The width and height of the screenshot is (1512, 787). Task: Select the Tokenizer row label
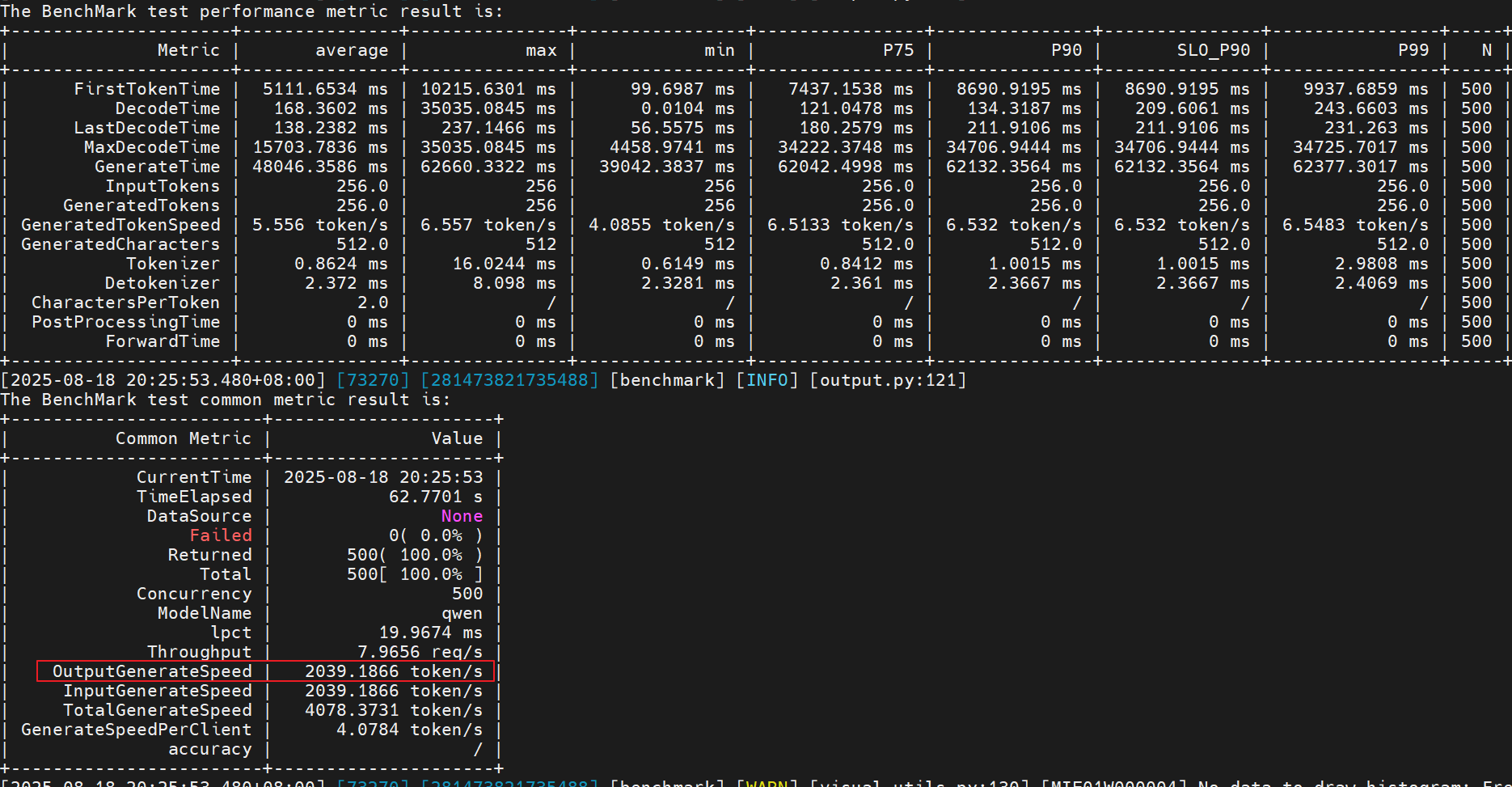tap(173, 264)
